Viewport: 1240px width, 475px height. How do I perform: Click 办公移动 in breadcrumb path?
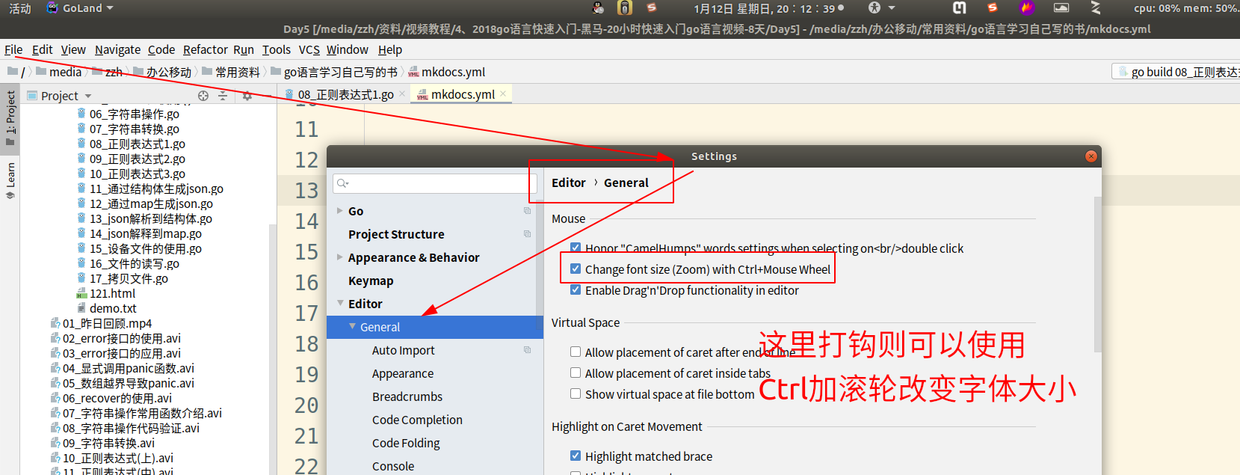pos(168,72)
